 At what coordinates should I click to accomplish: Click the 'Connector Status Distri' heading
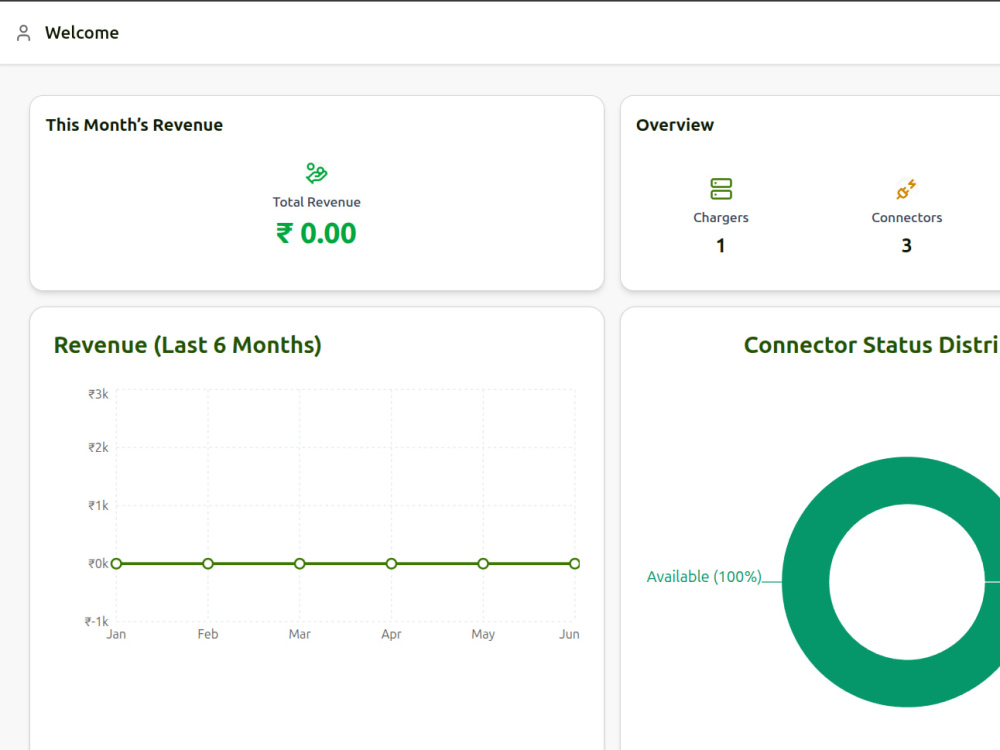(x=872, y=345)
